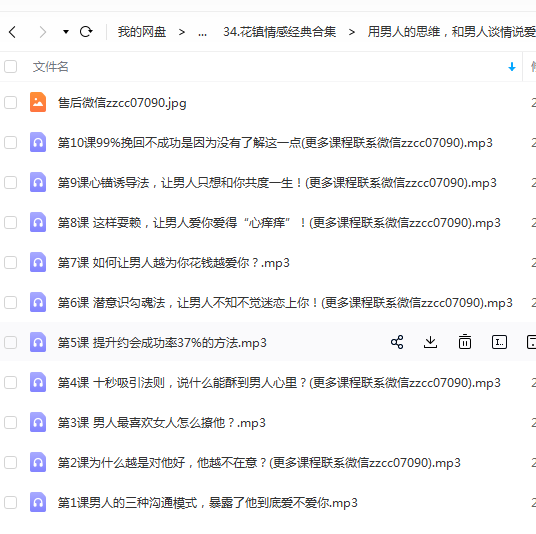This screenshot has width=536, height=534.
Task: Click the back navigation arrow
Action: pyautogui.click(x=12, y=32)
